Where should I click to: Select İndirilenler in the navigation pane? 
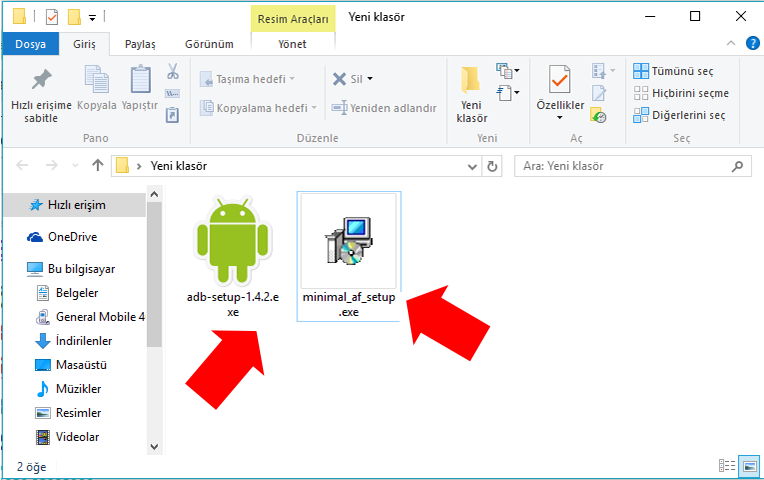pyautogui.click(x=86, y=341)
